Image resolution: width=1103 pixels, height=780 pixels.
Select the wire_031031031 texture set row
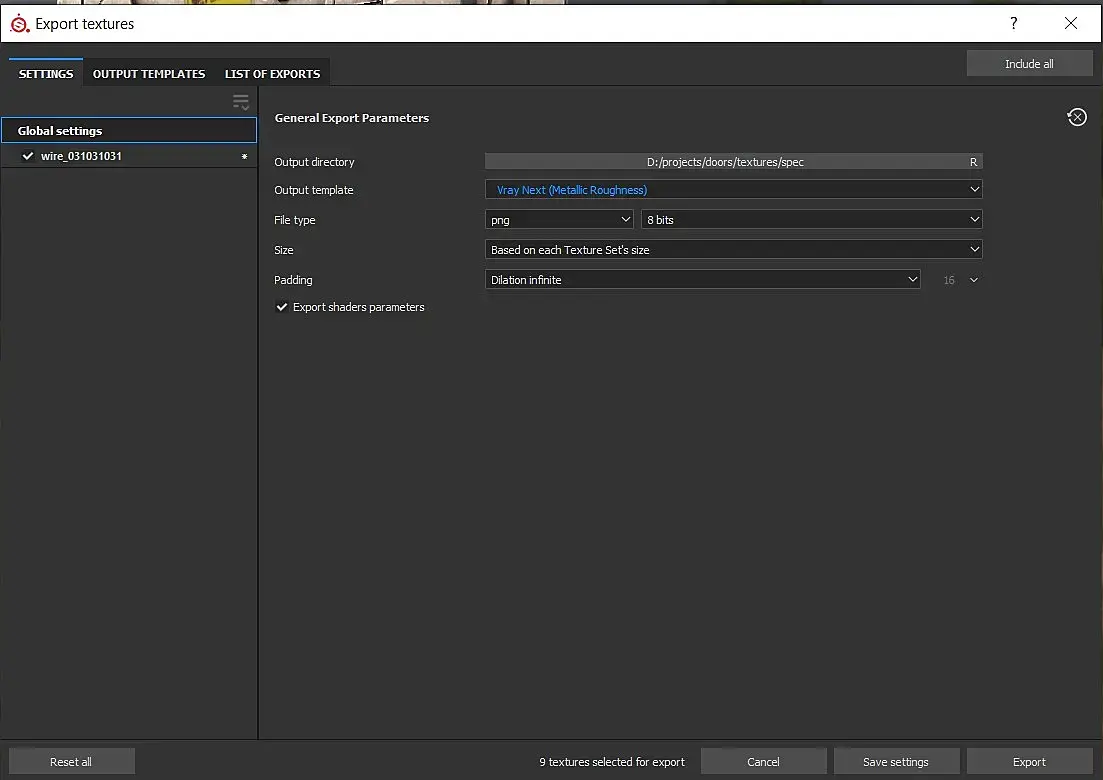(129, 156)
